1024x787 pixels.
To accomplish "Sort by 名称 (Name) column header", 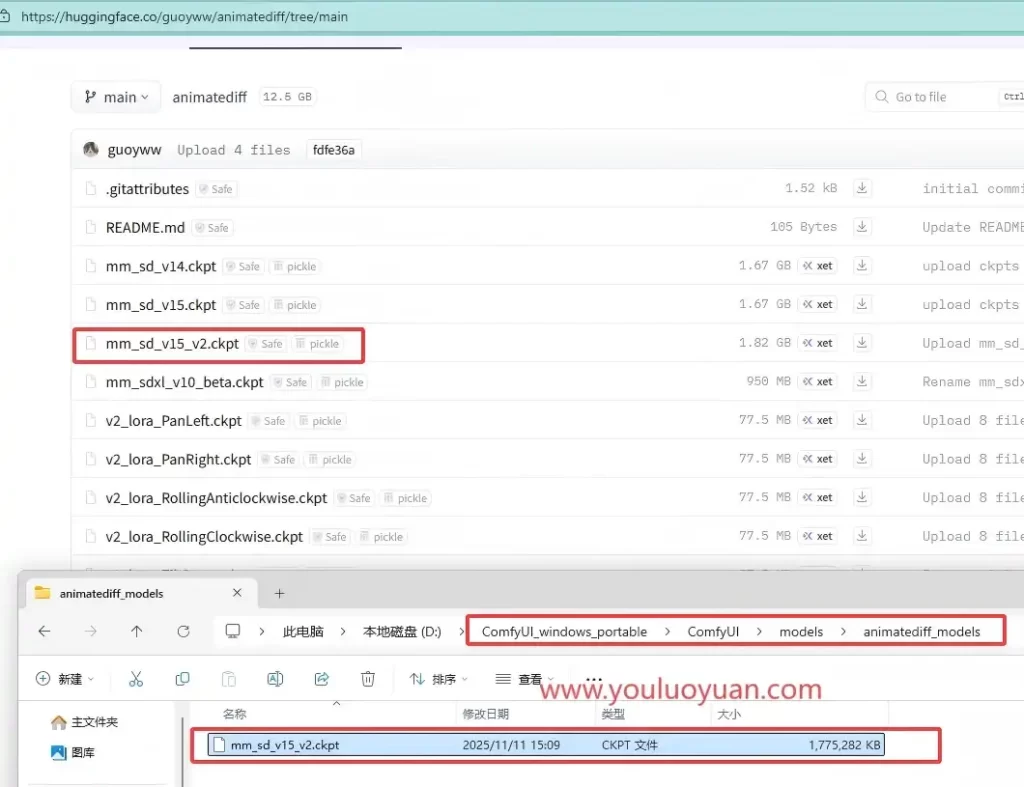I will point(234,714).
